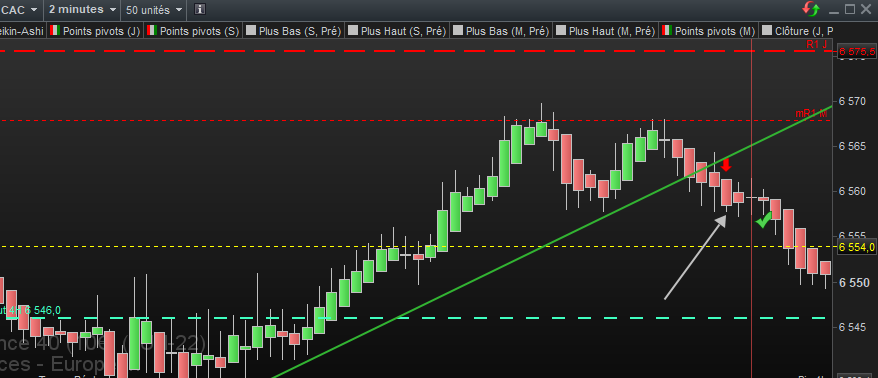
Task: Open the 50 unités dropdown
Action: pyautogui.click(x=155, y=10)
